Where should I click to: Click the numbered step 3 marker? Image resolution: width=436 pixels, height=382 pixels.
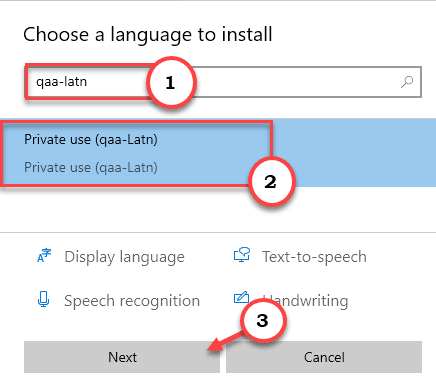263,320
